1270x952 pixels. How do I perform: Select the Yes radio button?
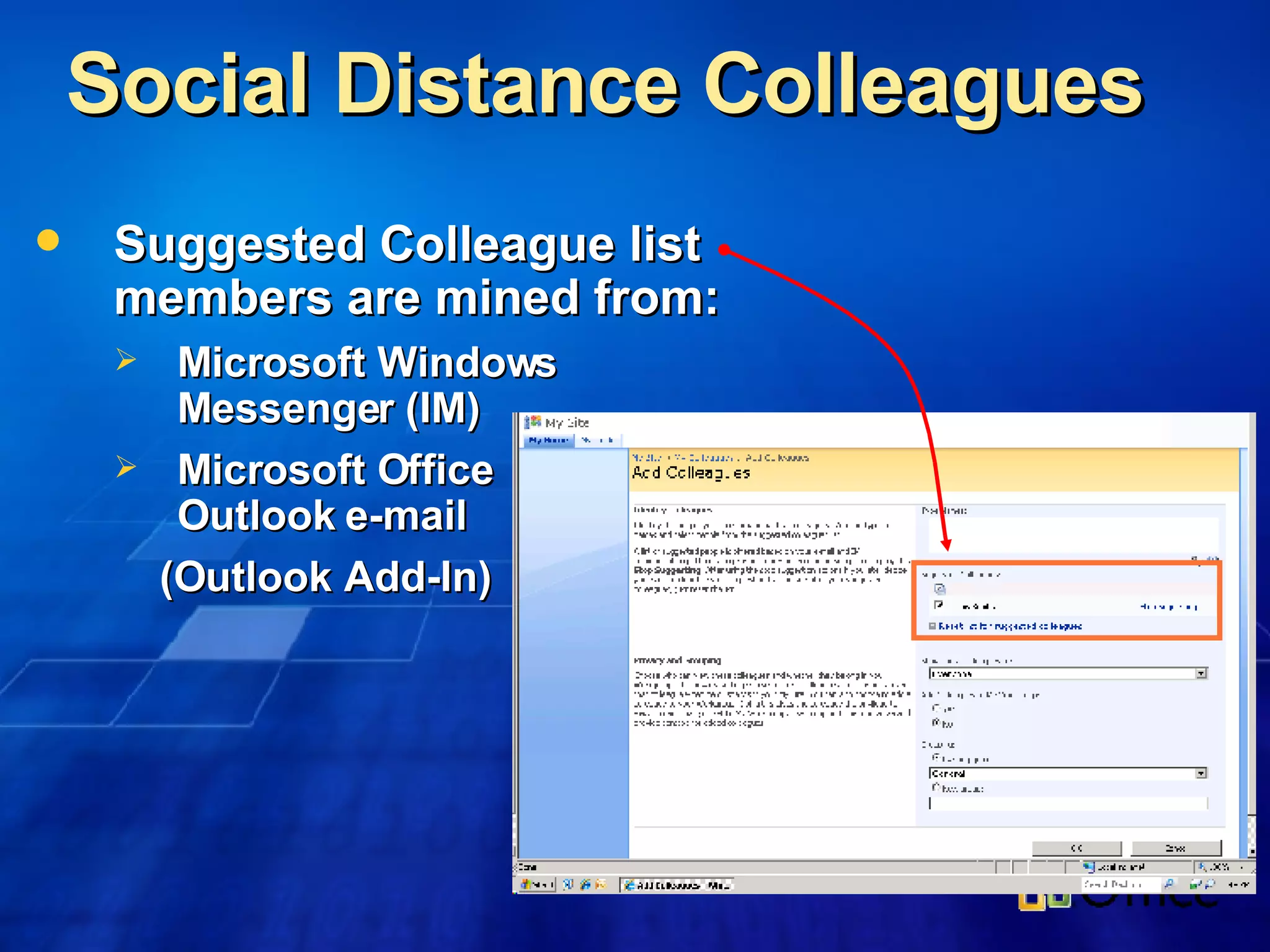coord(936,708)
